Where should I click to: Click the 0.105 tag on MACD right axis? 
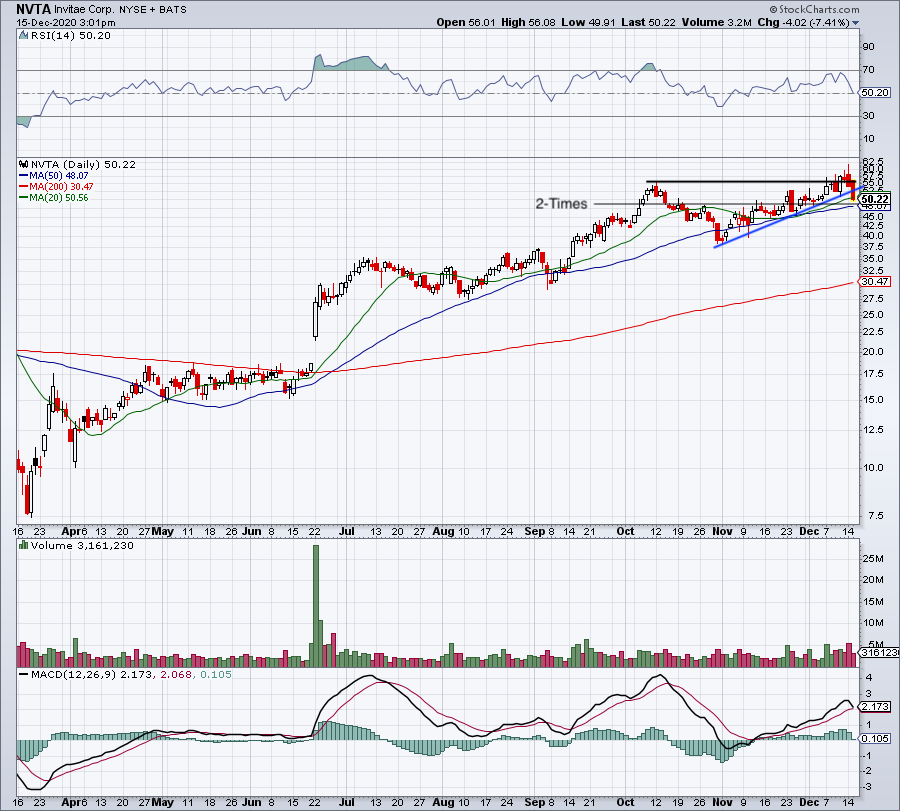tap(875, 739)
